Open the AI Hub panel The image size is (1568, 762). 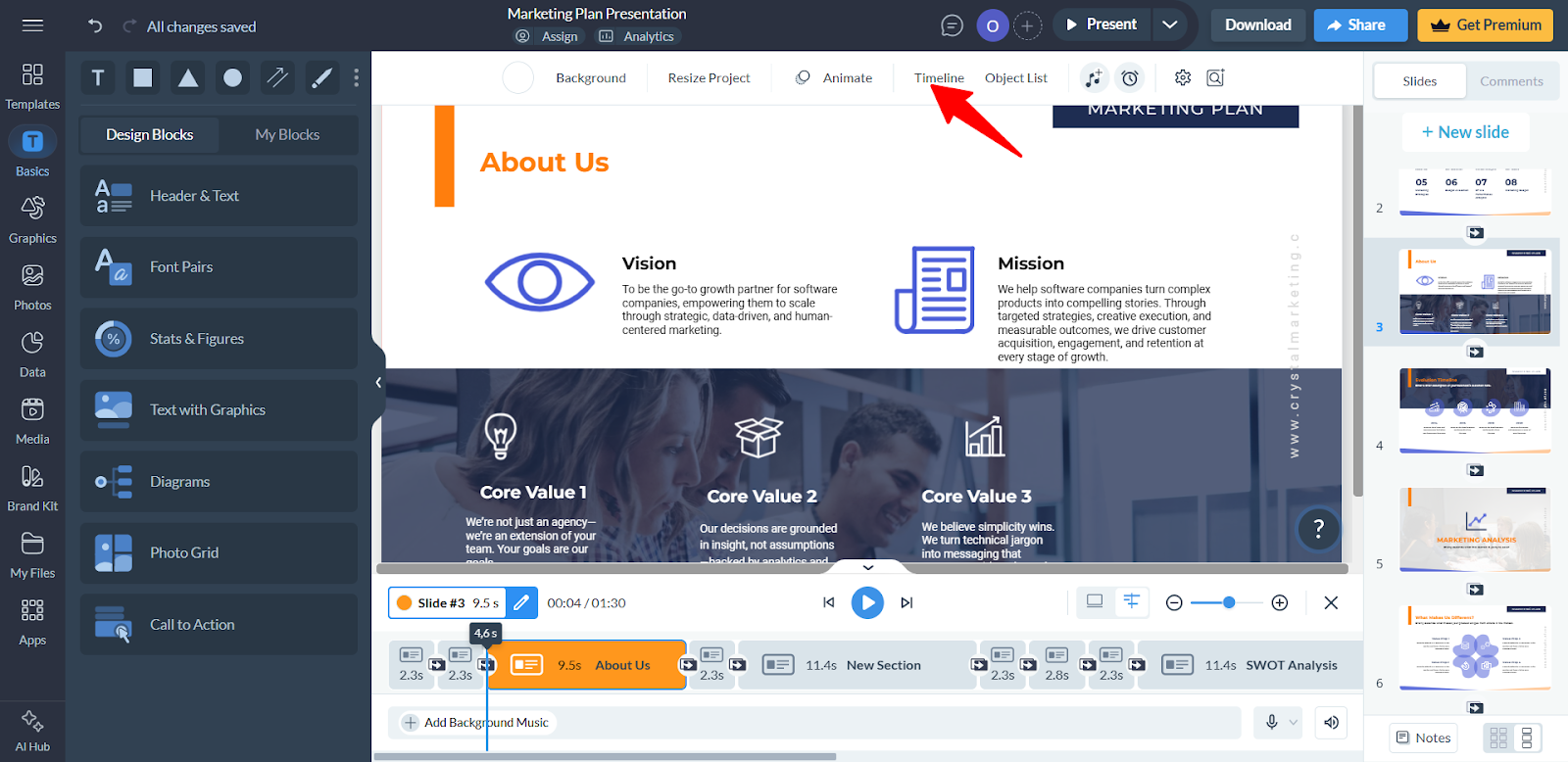point(32,731)
